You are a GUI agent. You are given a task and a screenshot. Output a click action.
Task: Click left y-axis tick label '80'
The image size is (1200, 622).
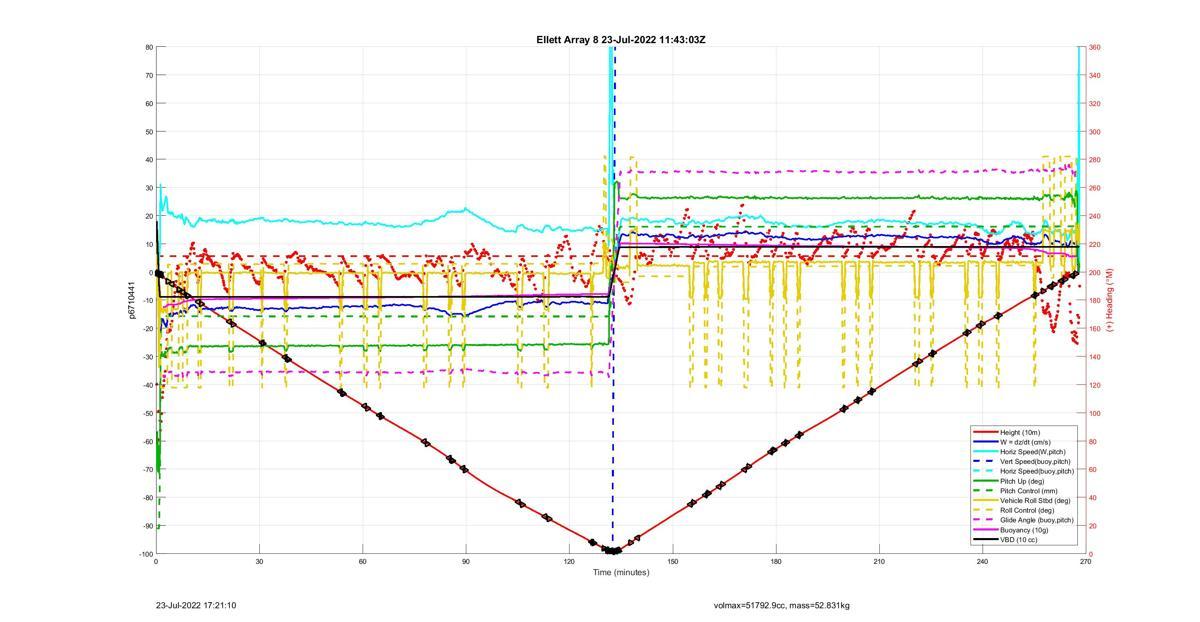pyautogui.click(x=148, y=47)
